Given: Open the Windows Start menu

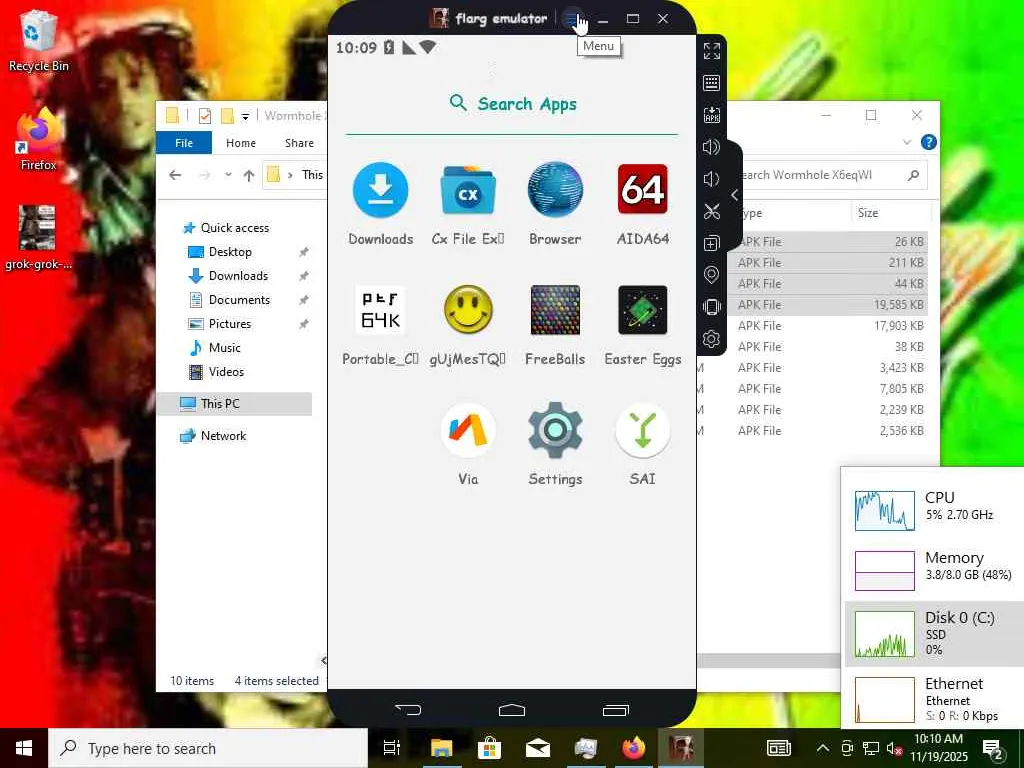Looking at the screenshot, I should coord(24,748).
